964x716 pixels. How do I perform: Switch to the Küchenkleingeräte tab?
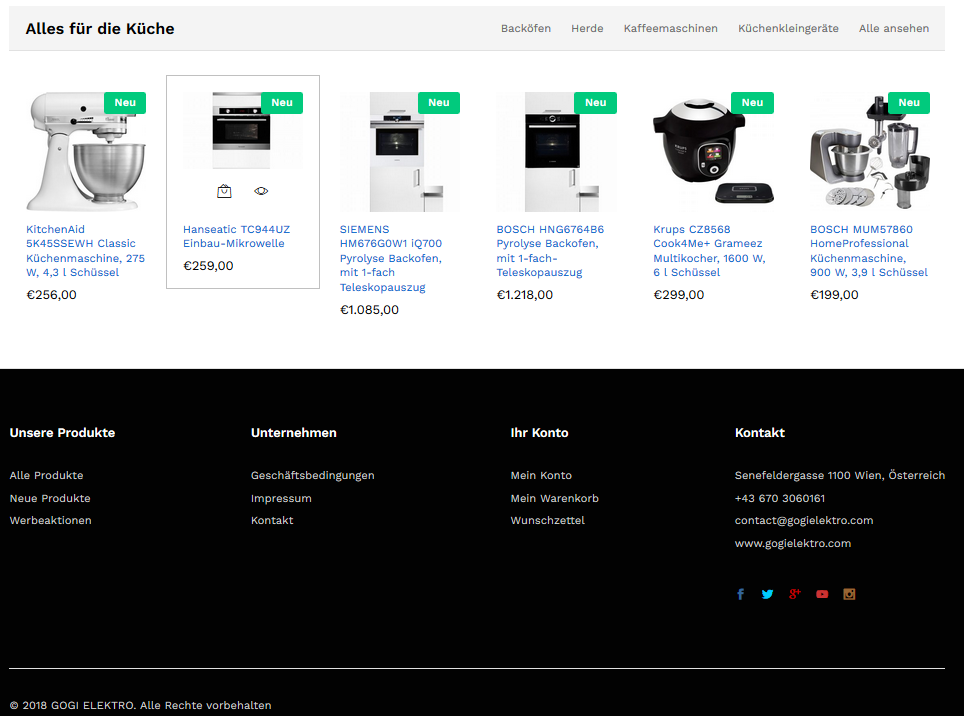pyautogui.click(x=788, y=28)
